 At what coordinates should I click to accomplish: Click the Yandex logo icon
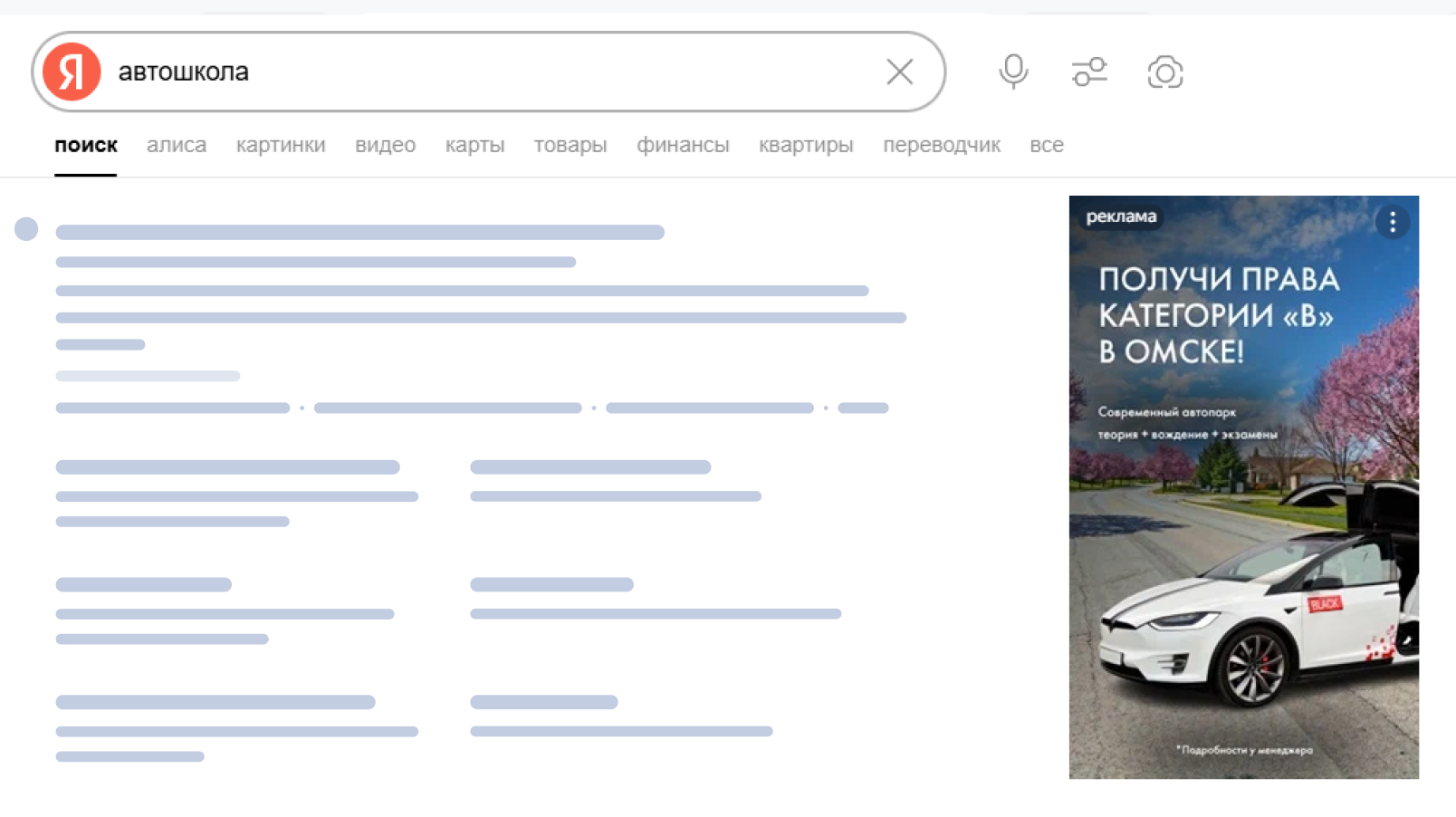pos(72,72)
